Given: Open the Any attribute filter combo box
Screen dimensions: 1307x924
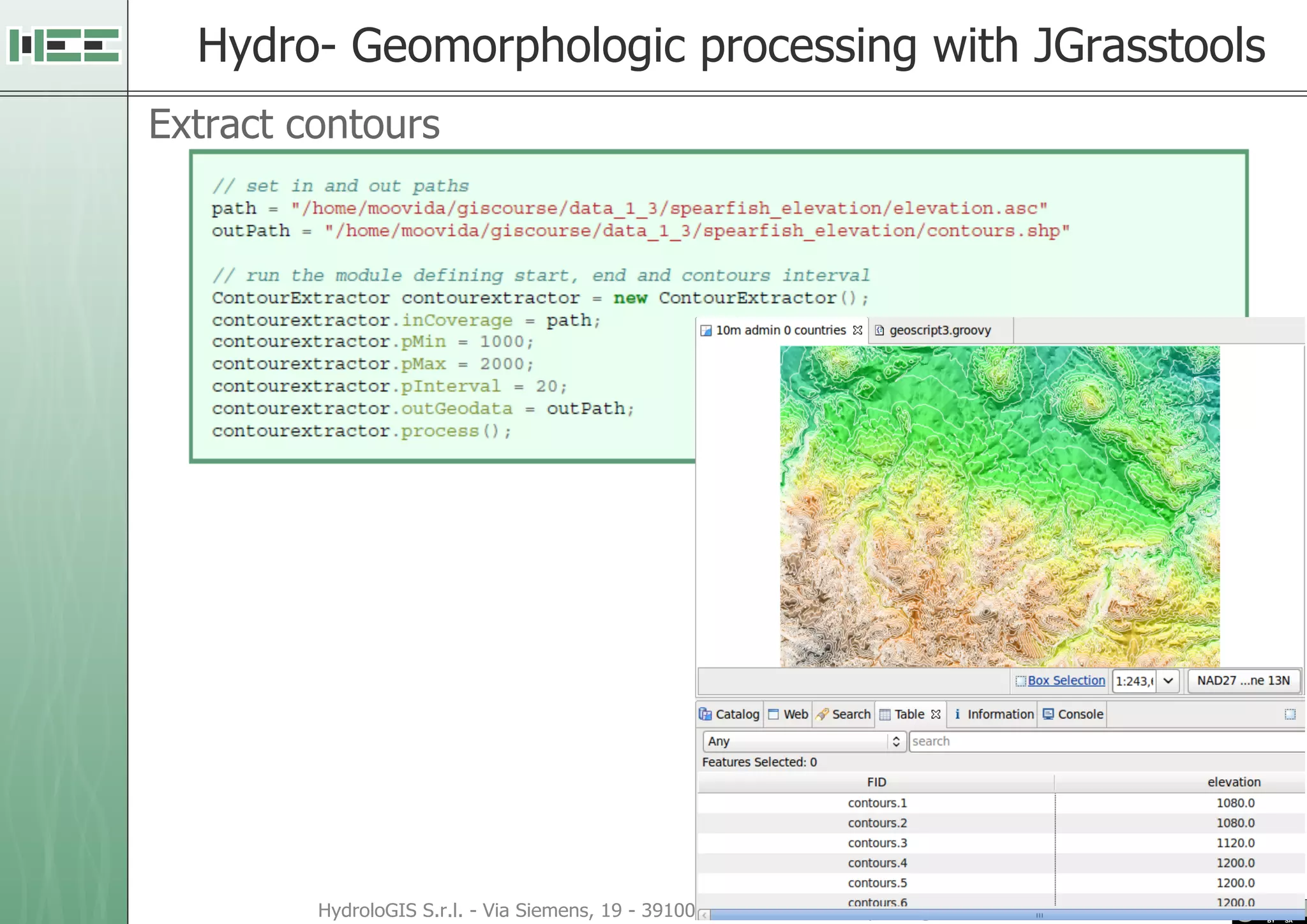Looking at the screenshot, I should coord(804,741).
